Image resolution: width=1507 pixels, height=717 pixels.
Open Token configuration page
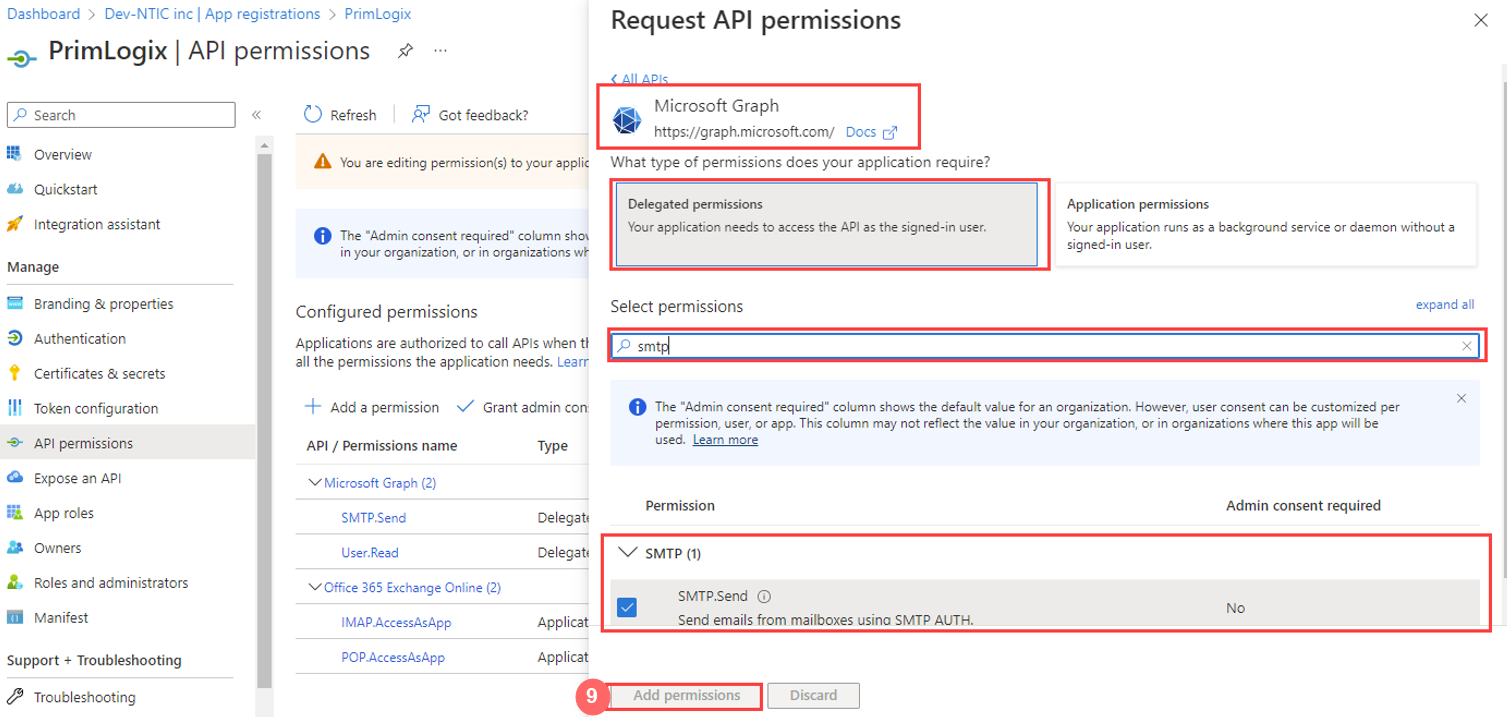(96, 408)
